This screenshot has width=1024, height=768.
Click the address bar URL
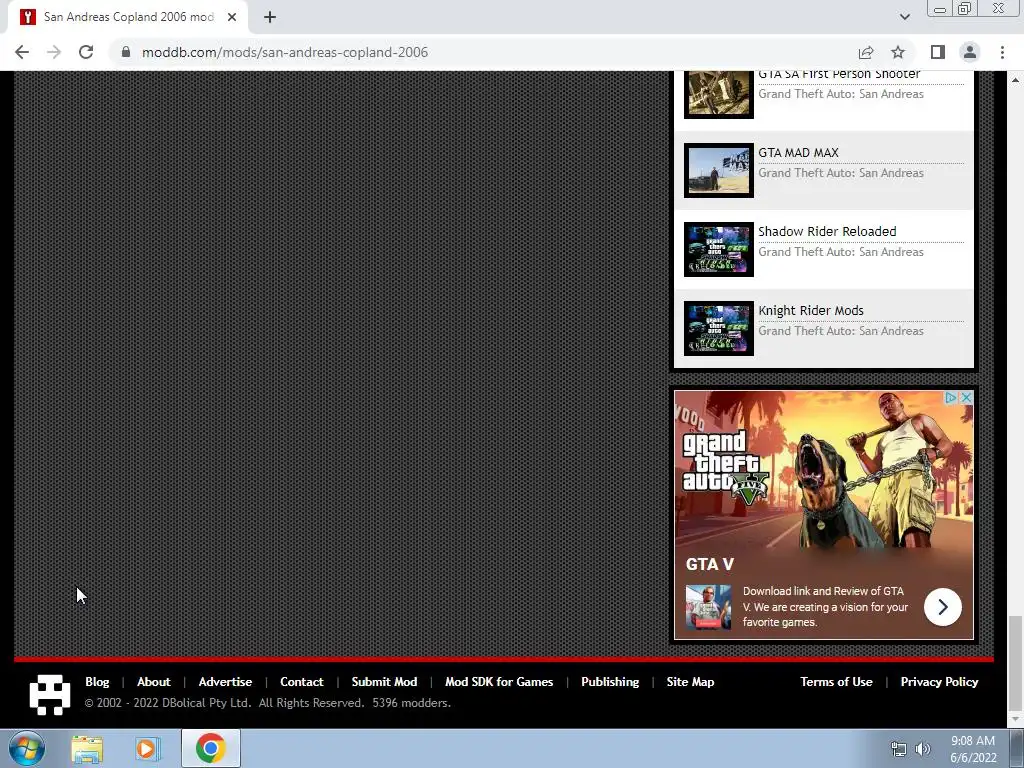click(285, 52)
